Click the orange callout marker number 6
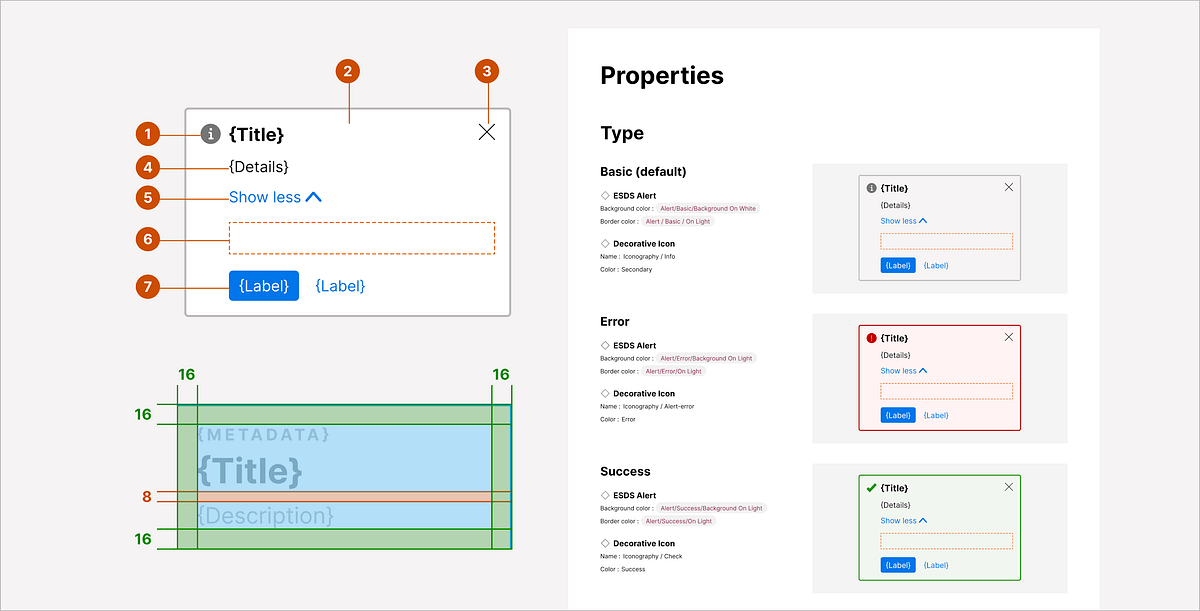 [148, 239]
